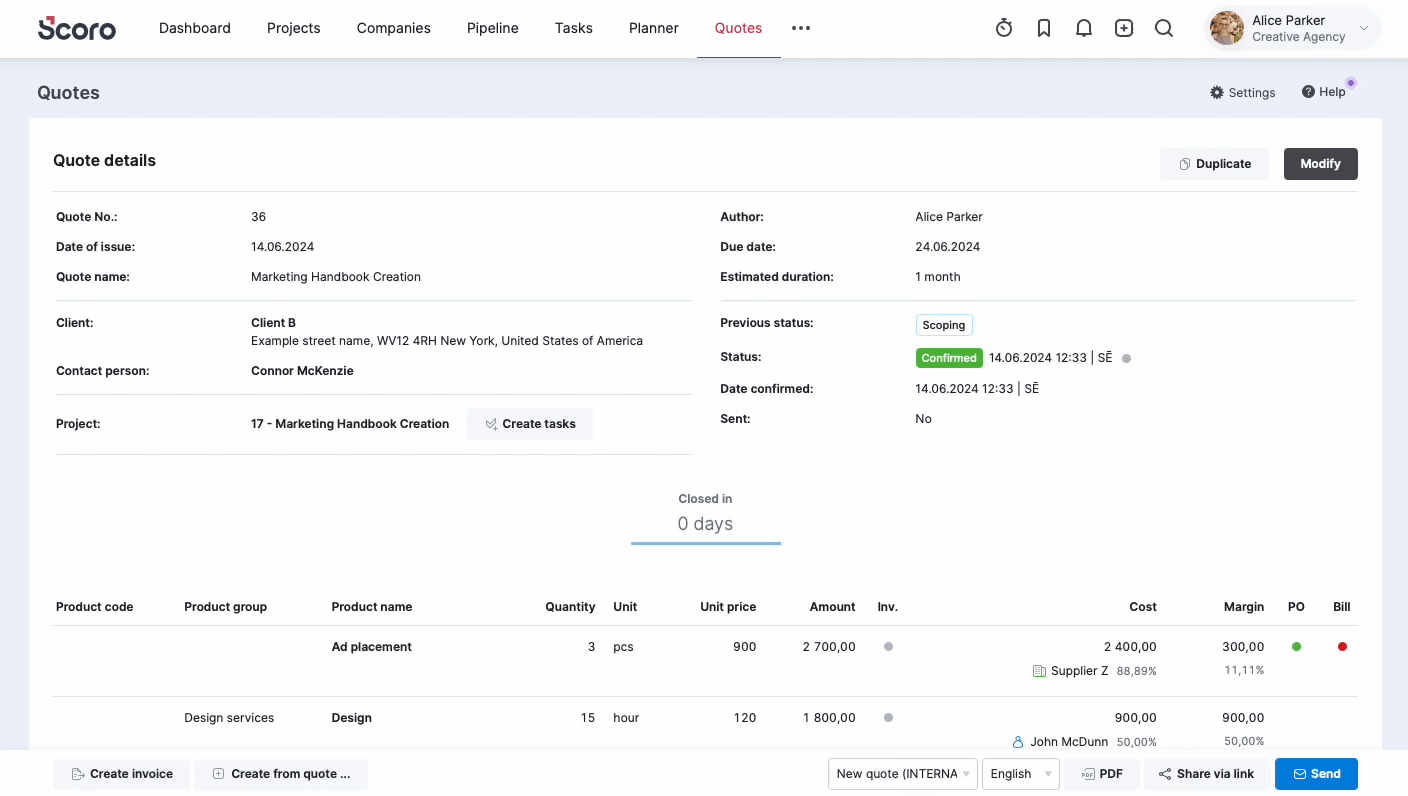Click the Design services product group
1408x796 pixels.
pyautogui.click(x=229, y=718)
